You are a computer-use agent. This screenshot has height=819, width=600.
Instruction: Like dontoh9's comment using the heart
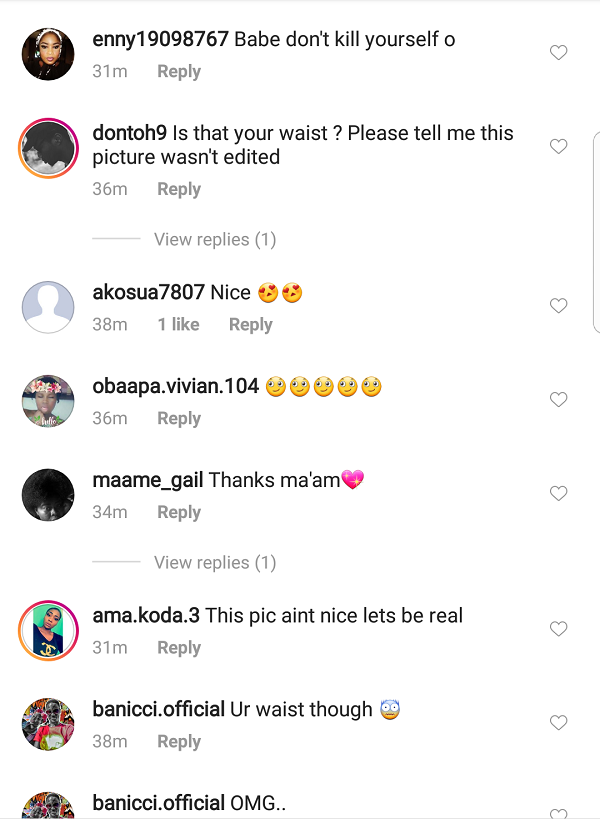pos(558,146)
